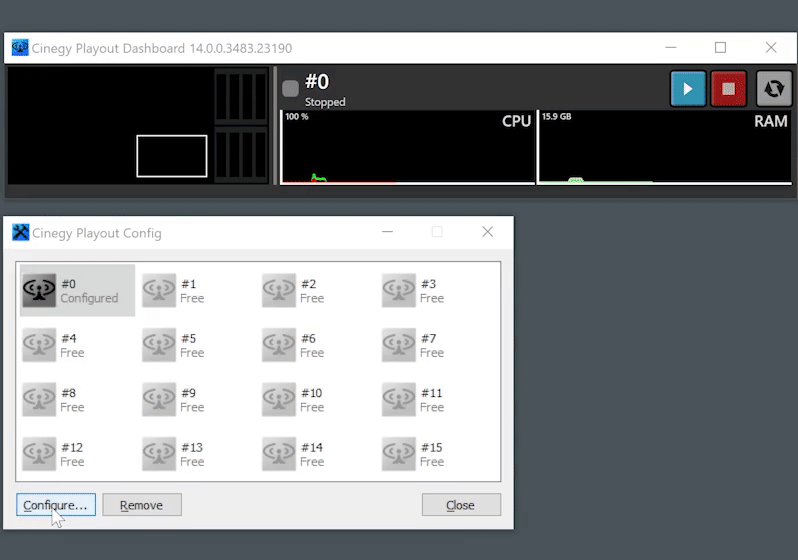Click the engine preview video area
798x560 pixels.
(110, 126)
